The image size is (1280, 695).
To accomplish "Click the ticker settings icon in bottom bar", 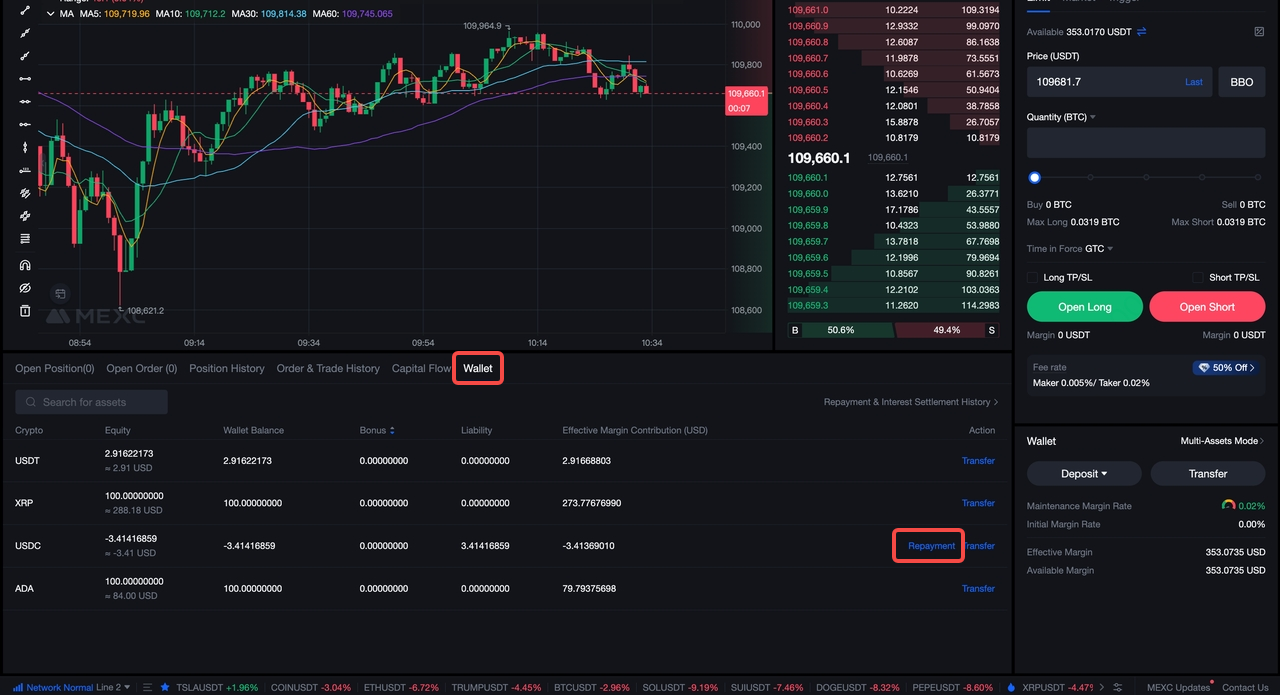I will click(1118, 687).
